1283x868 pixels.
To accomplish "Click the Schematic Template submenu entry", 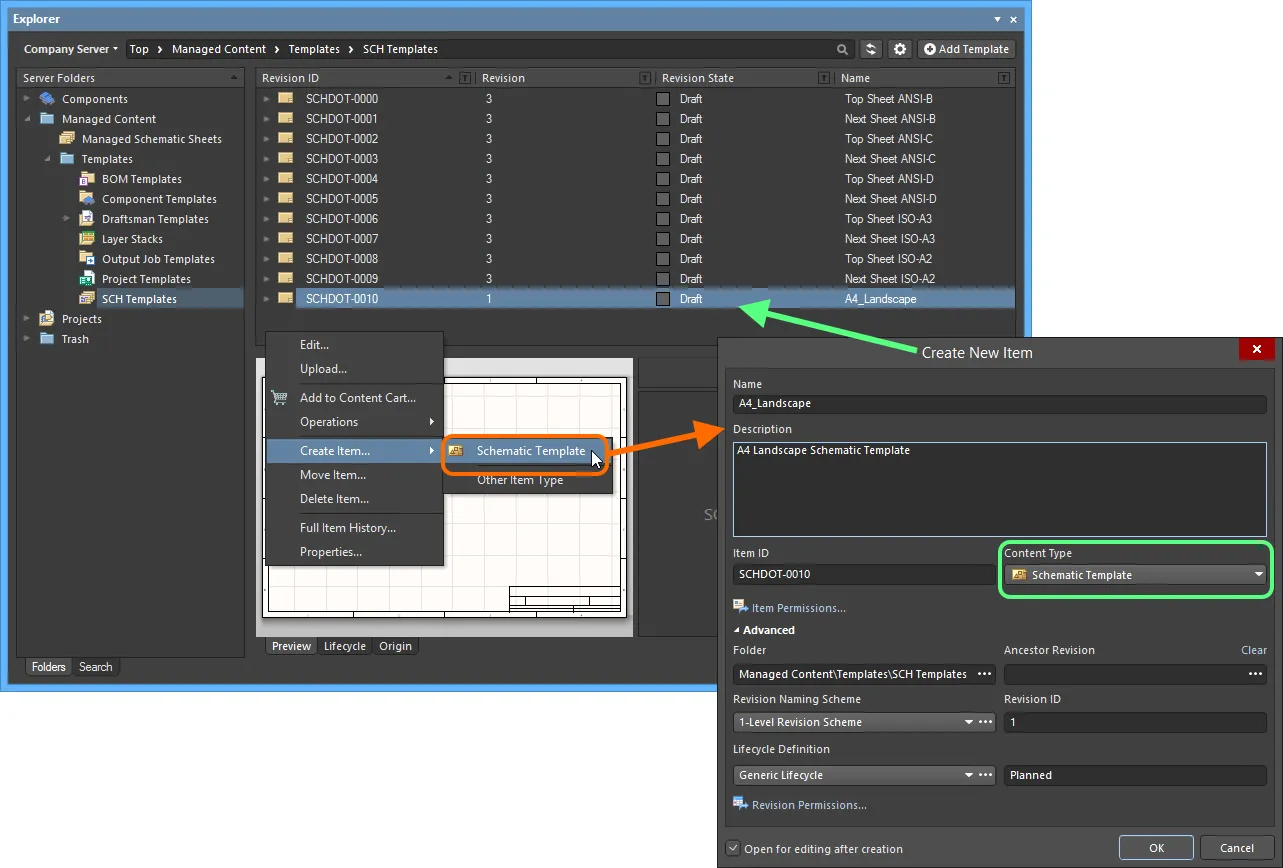I will pyautogui.click(x=527, y=451).
